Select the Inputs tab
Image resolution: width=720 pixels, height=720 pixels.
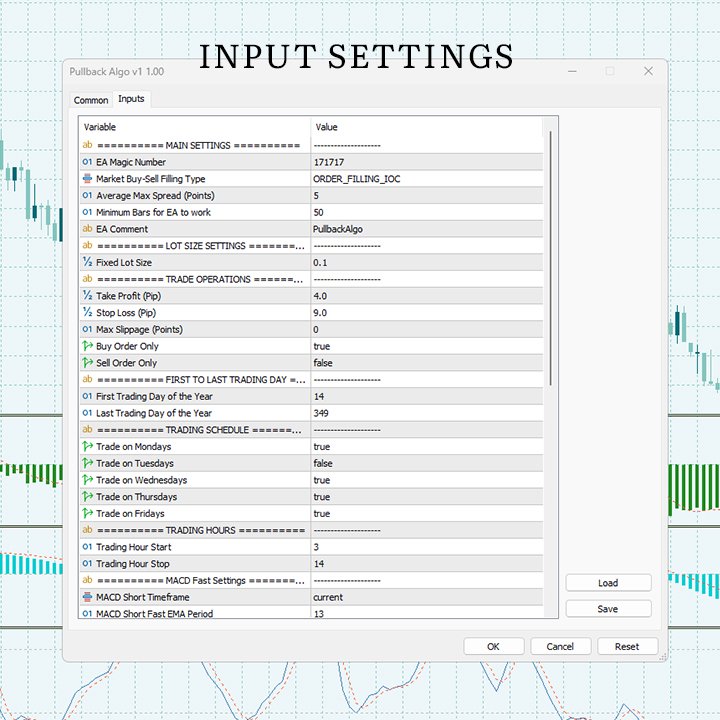coord(131,99)
